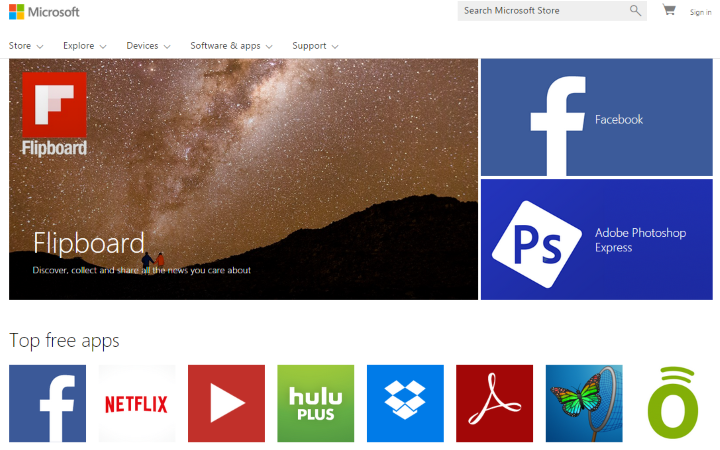Open the Hulu Plus app tile
720x450 pixels.
point(315,403)
